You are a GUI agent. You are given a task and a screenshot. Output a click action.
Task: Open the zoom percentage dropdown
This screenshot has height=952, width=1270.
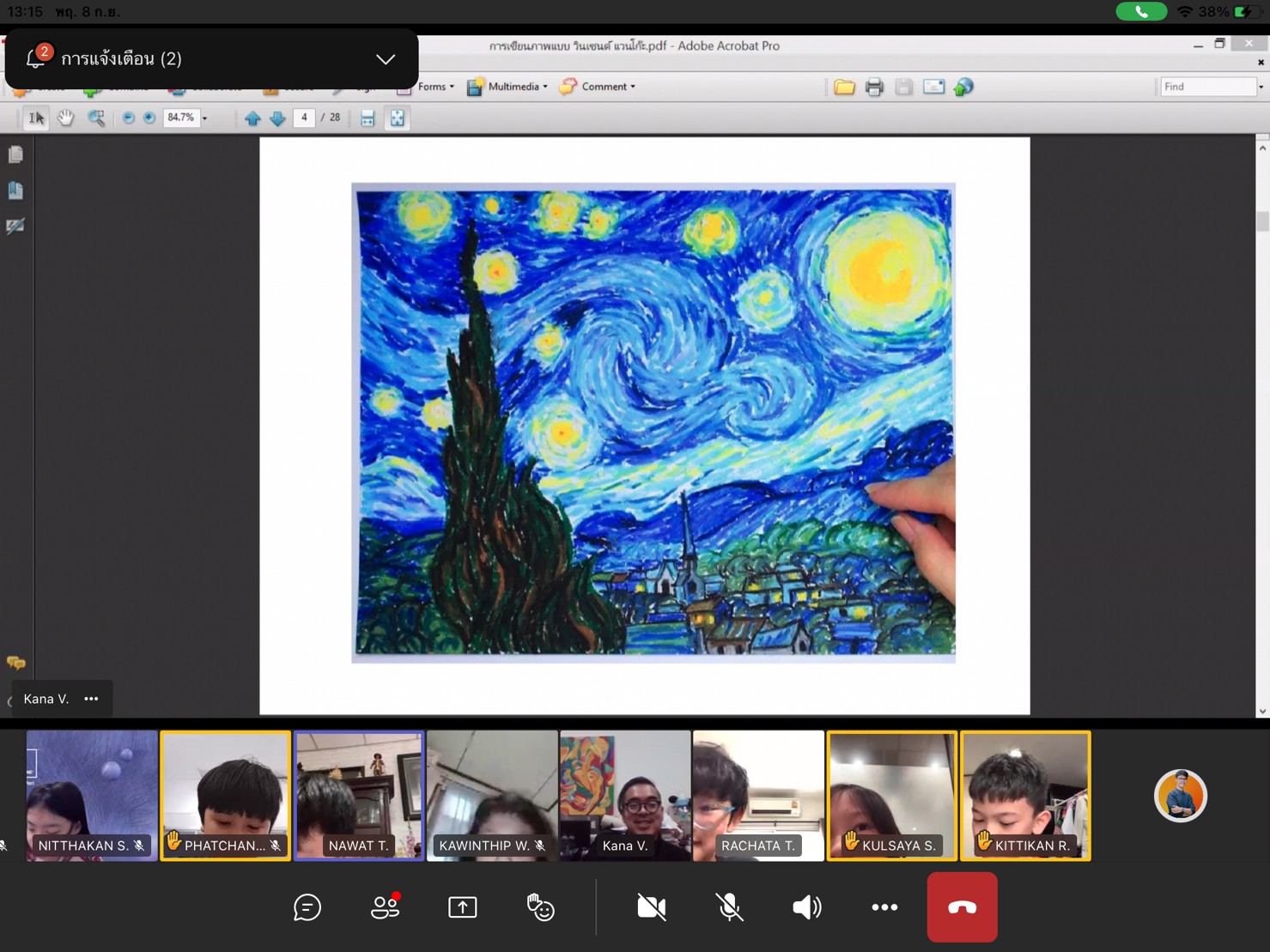click(204, 118)
